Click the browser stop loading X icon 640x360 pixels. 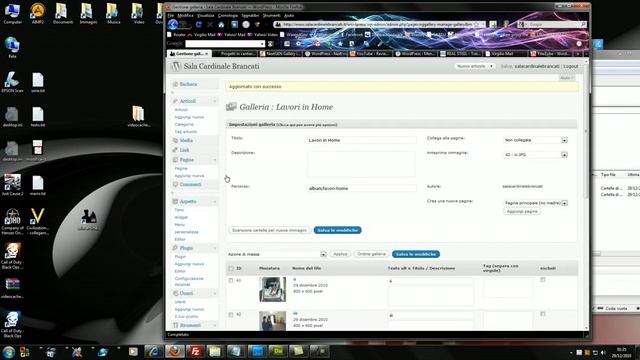point(210,24)
